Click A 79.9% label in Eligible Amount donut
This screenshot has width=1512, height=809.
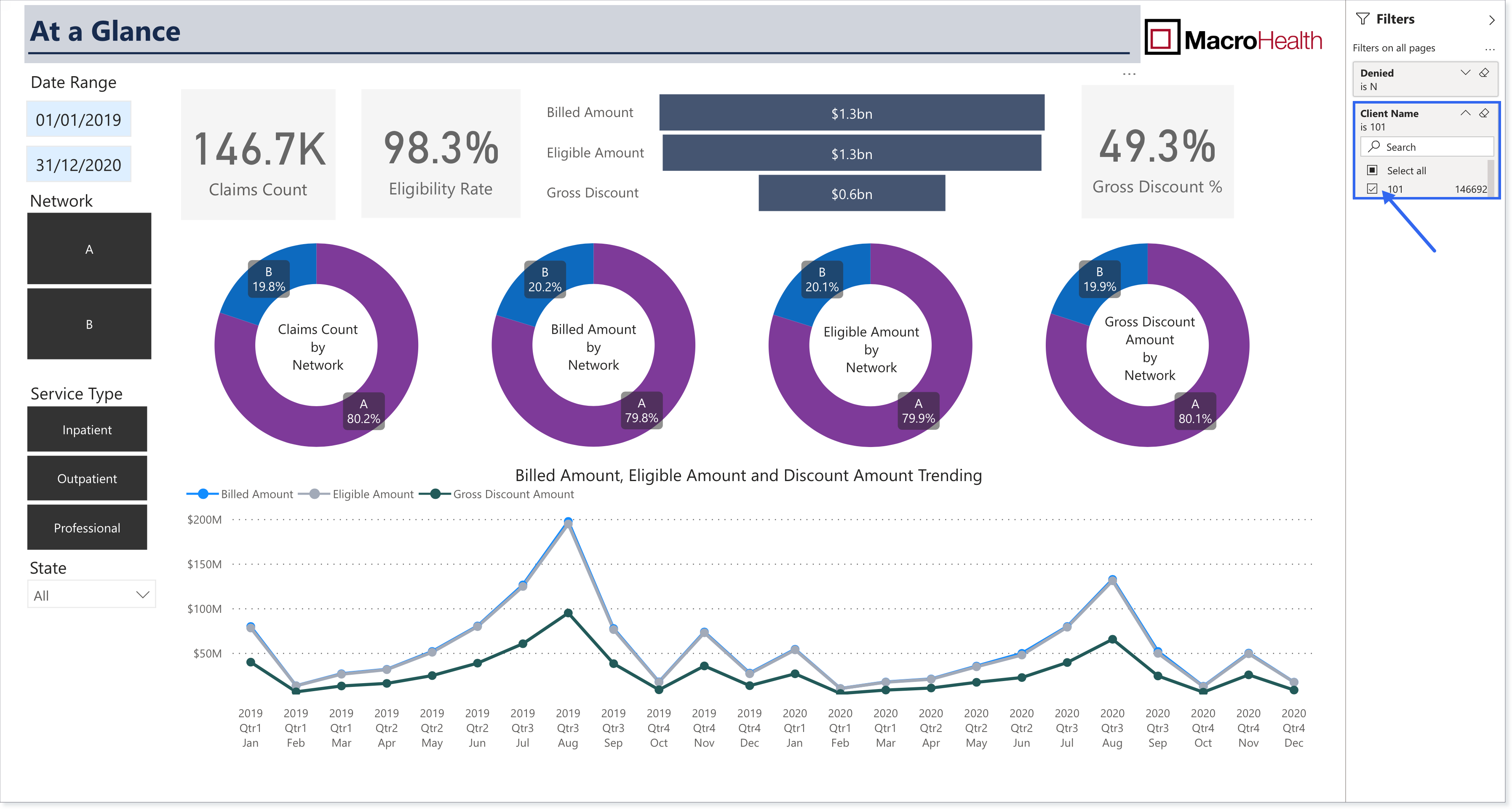coord(919,411)
